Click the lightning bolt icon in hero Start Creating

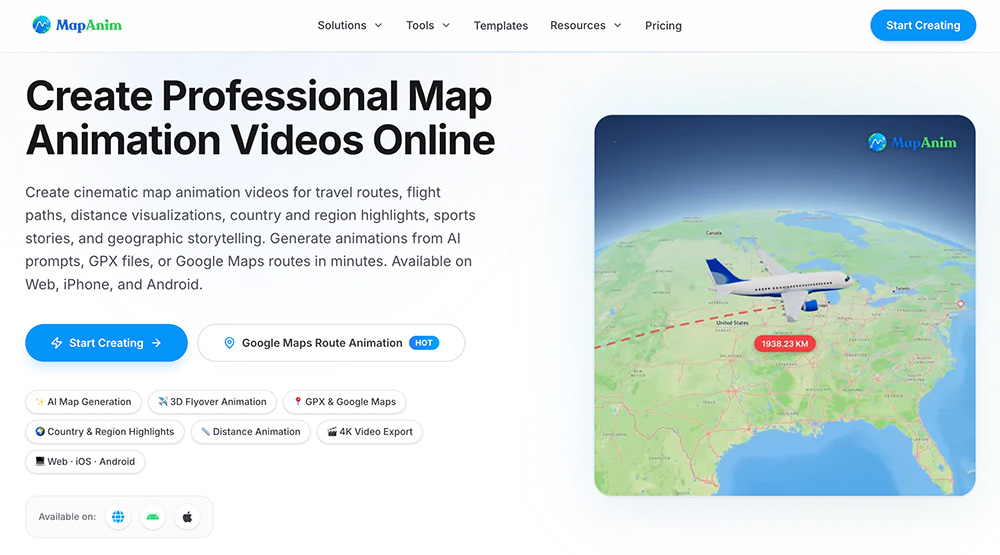[57, 343]
